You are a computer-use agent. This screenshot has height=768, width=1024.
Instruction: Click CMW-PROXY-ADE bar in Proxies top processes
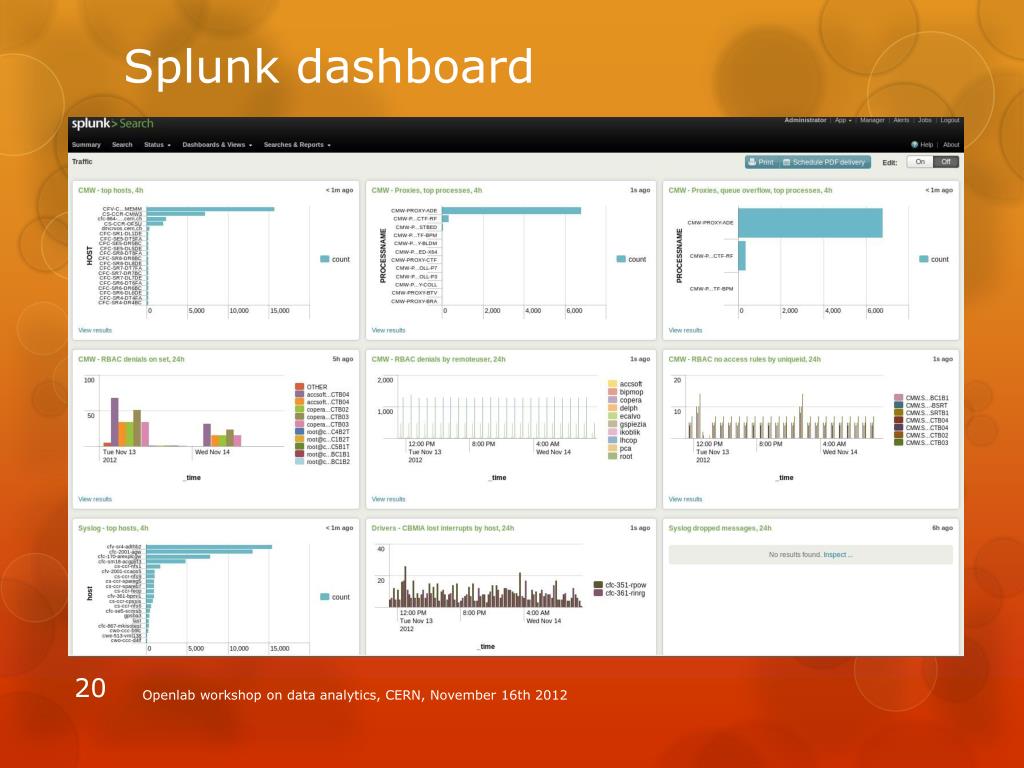tap(511, 210)
